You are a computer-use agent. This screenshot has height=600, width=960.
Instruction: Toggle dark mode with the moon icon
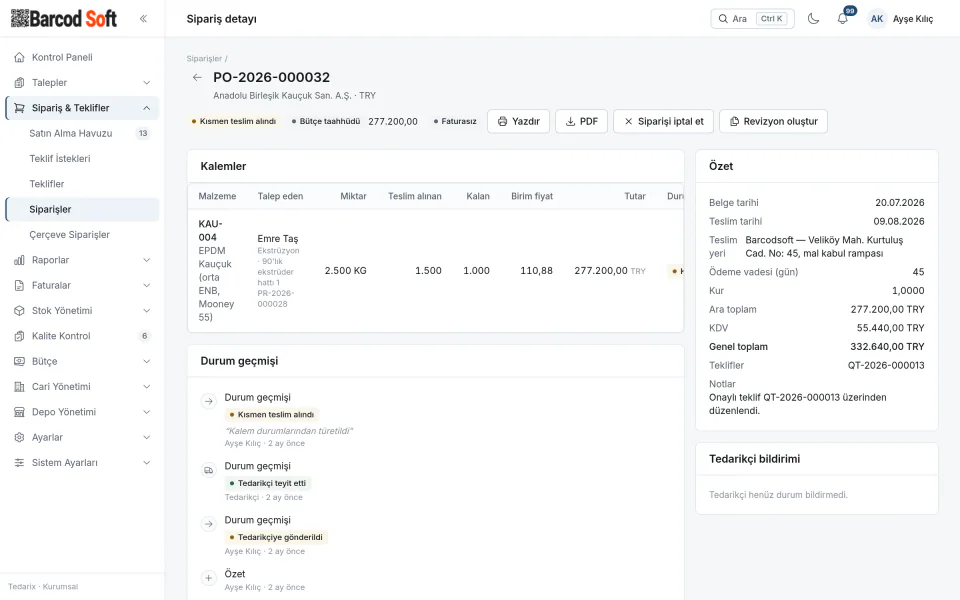click(x=813, y=18)
